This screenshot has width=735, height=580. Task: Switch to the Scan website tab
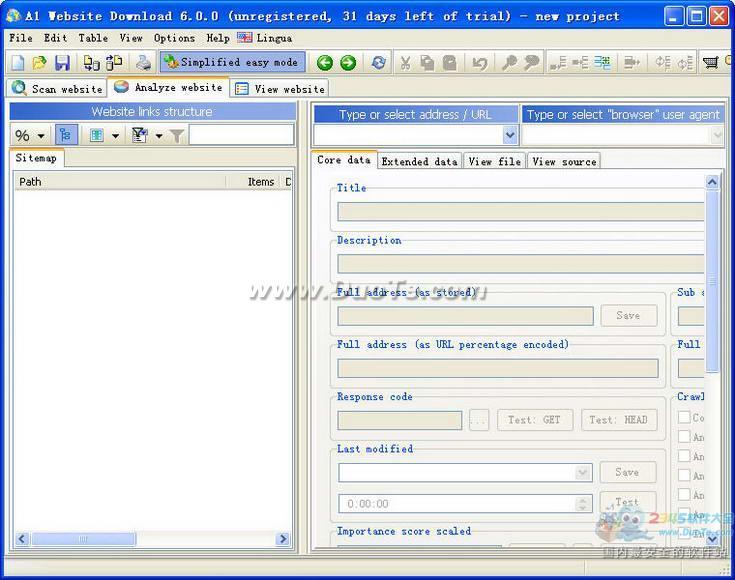57,88
